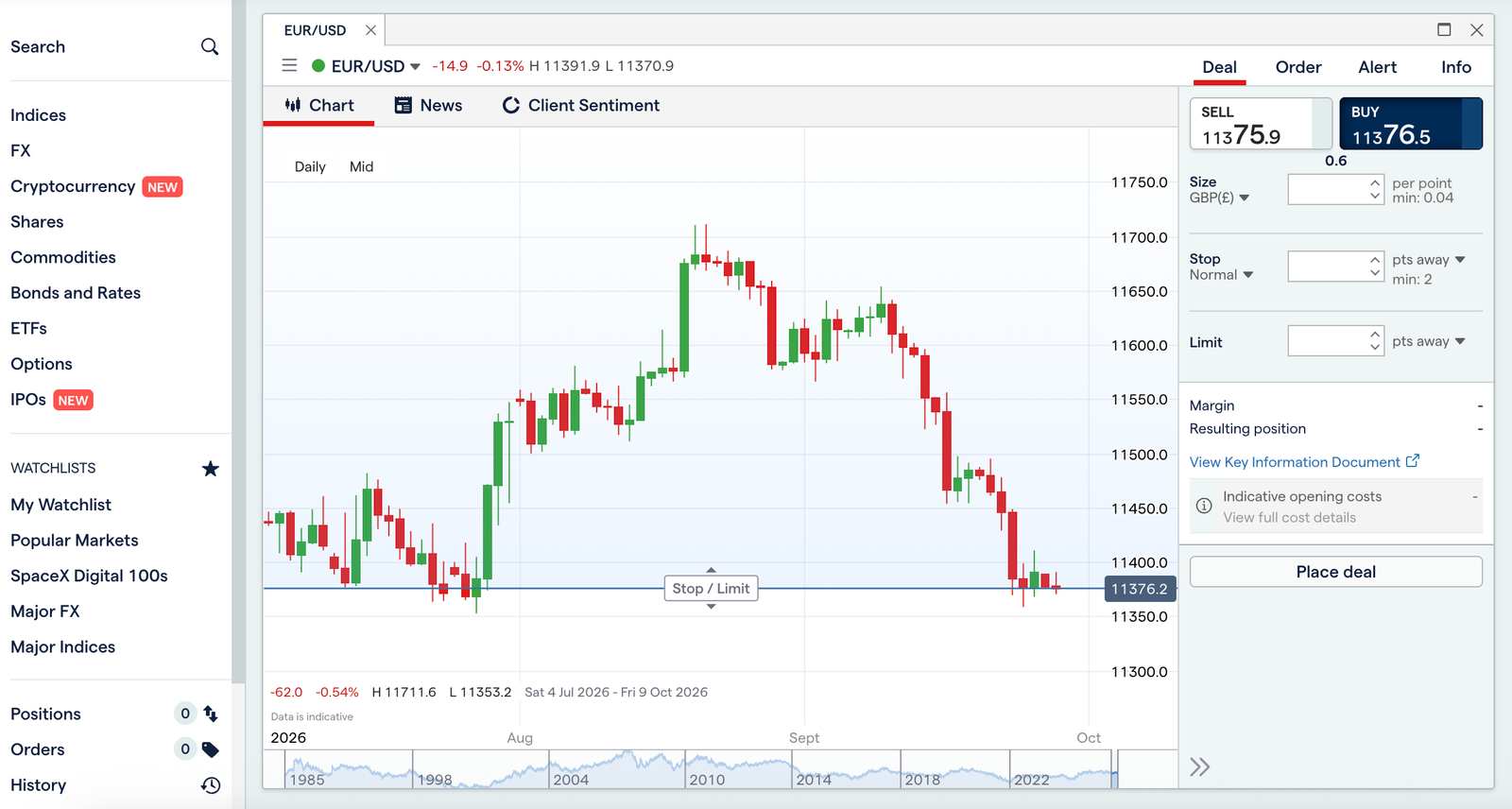This screenshot has width=1512, height=809.
Task: Click the BUY price button
Action: 1411,124
